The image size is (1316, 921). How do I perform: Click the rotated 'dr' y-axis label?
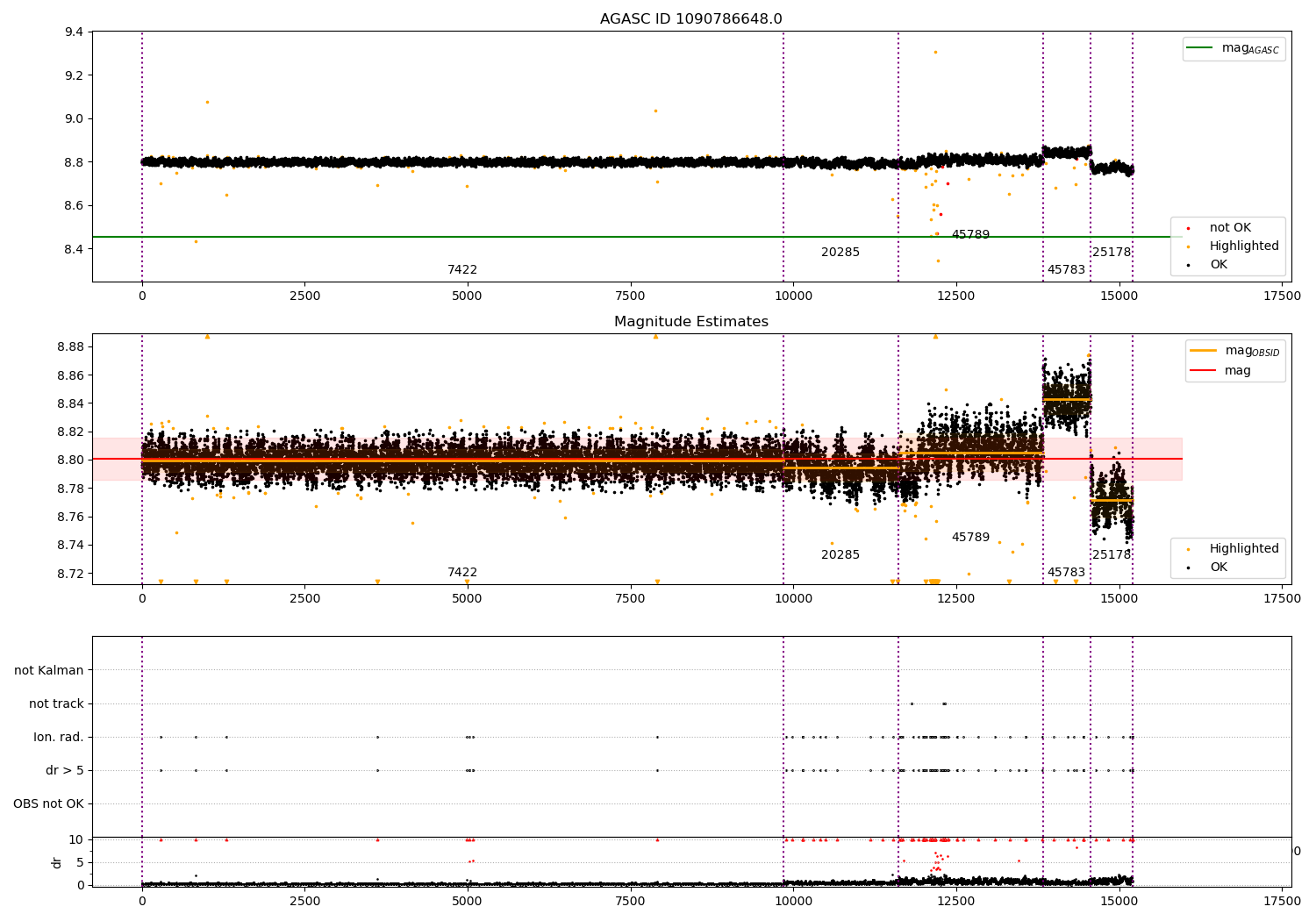point(57,862)
